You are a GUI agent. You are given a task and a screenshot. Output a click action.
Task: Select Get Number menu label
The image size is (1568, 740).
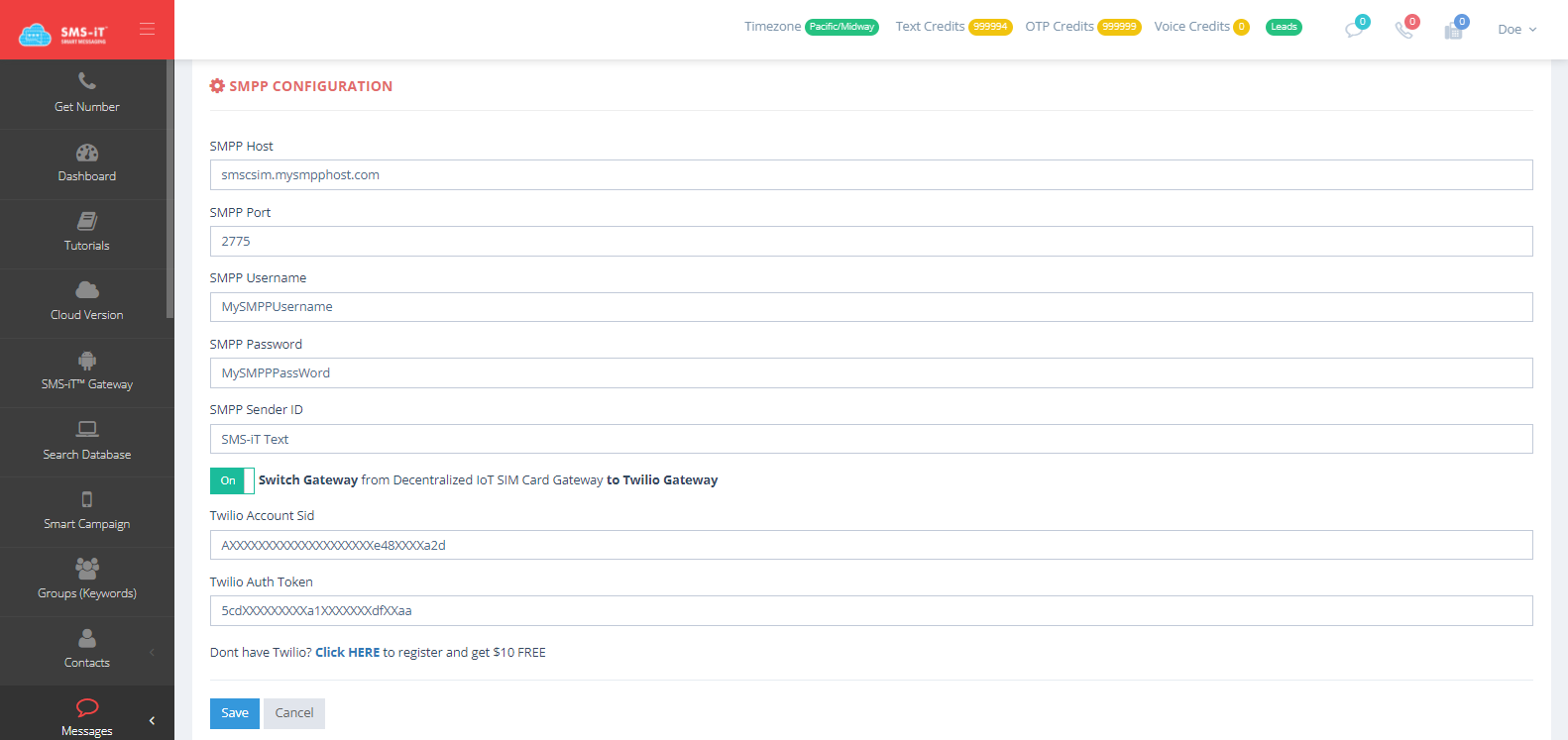(x=87, y=107)
